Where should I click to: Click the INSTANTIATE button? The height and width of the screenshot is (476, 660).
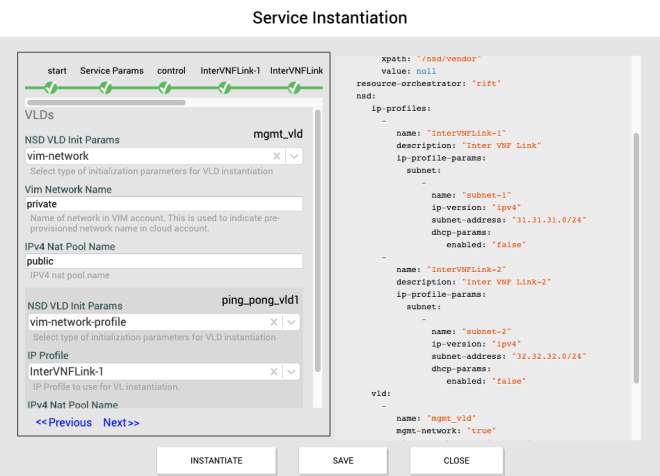pyautogui.click(x=216, y=460)
